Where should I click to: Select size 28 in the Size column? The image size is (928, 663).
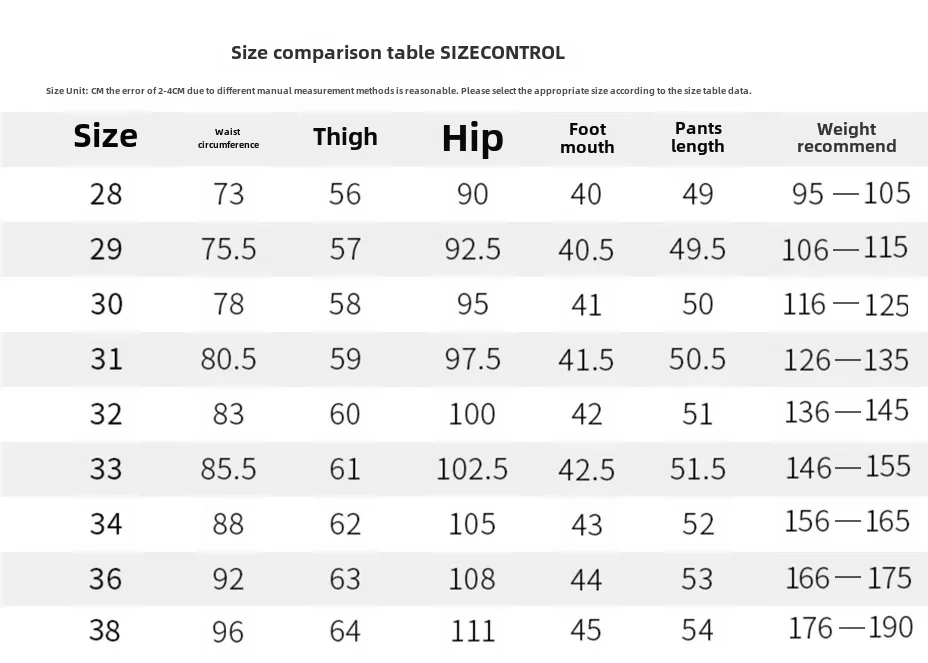coord(106,193)
